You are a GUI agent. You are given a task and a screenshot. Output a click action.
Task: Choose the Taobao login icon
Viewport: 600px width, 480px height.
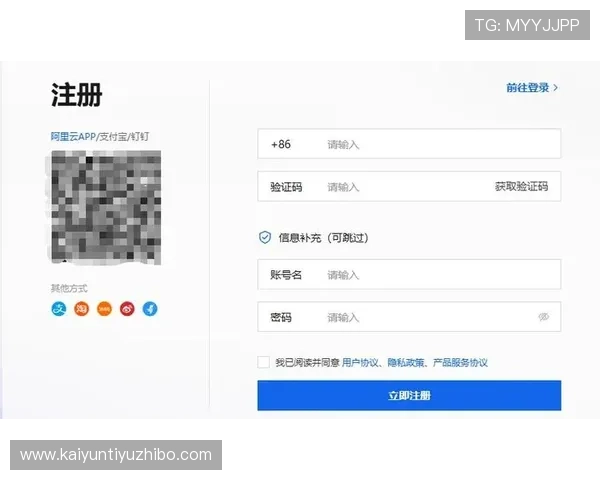coord(82,309)
